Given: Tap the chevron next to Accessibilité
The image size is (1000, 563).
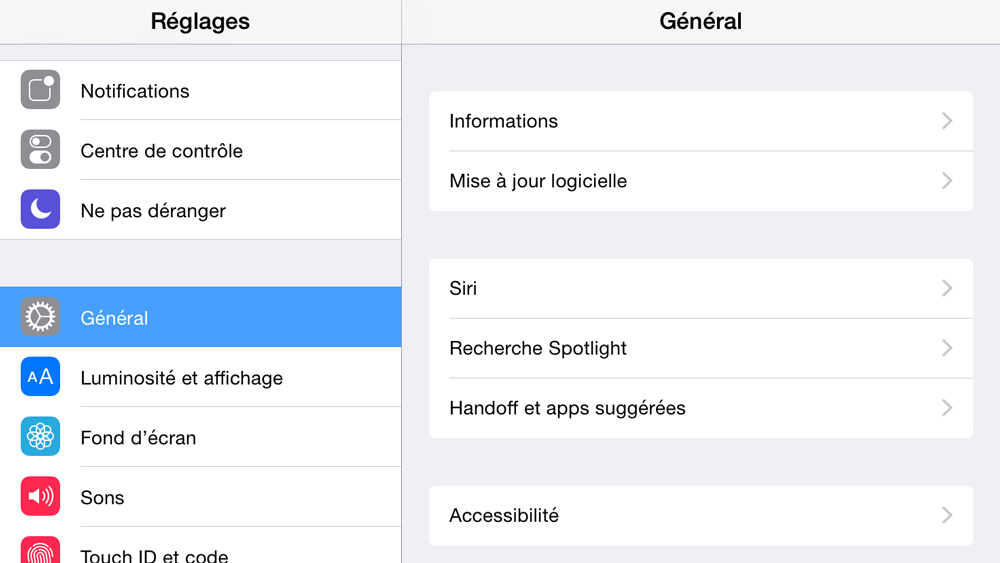Looking at the screenshot, I should [x=947, y=515].
